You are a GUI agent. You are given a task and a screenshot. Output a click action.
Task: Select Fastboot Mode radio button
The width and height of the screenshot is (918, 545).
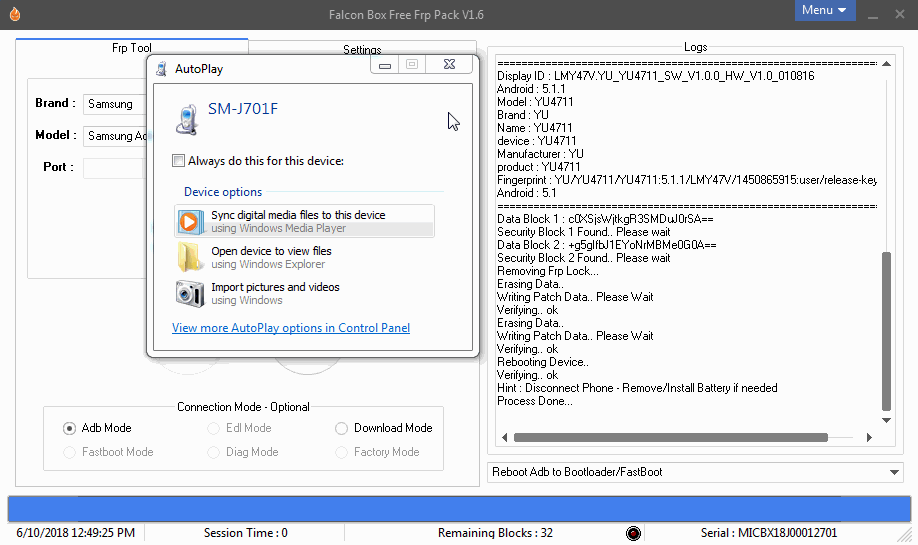69,453
